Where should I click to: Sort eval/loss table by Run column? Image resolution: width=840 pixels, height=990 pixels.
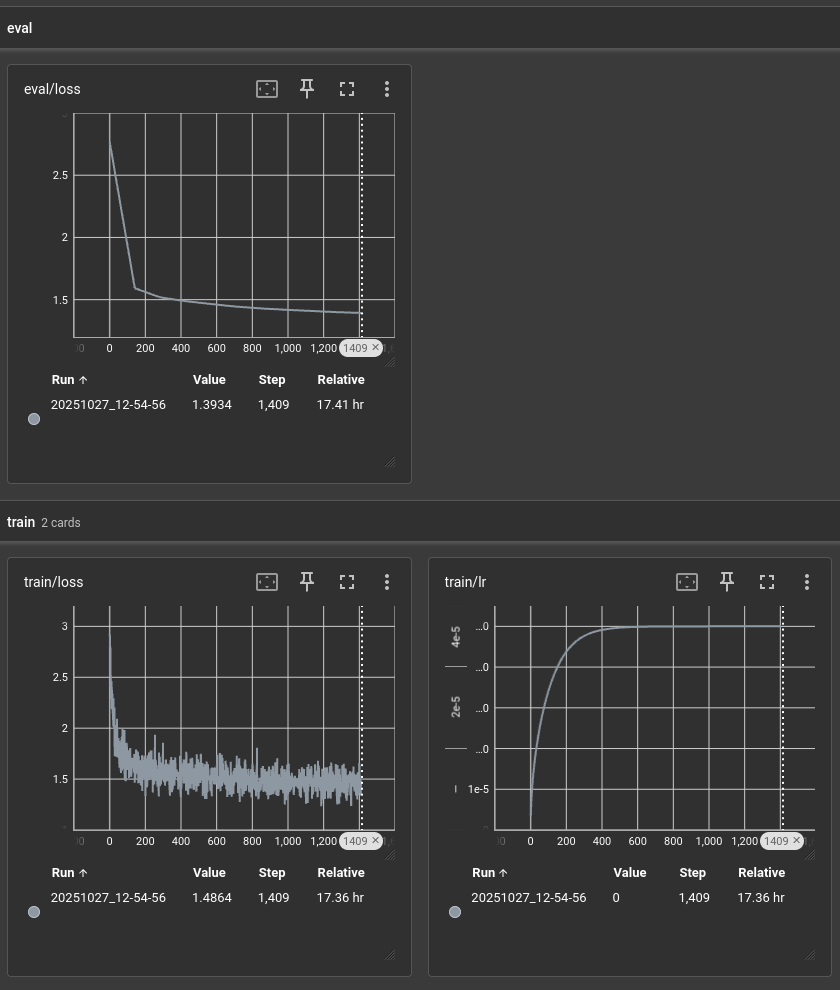coord(68,380)
